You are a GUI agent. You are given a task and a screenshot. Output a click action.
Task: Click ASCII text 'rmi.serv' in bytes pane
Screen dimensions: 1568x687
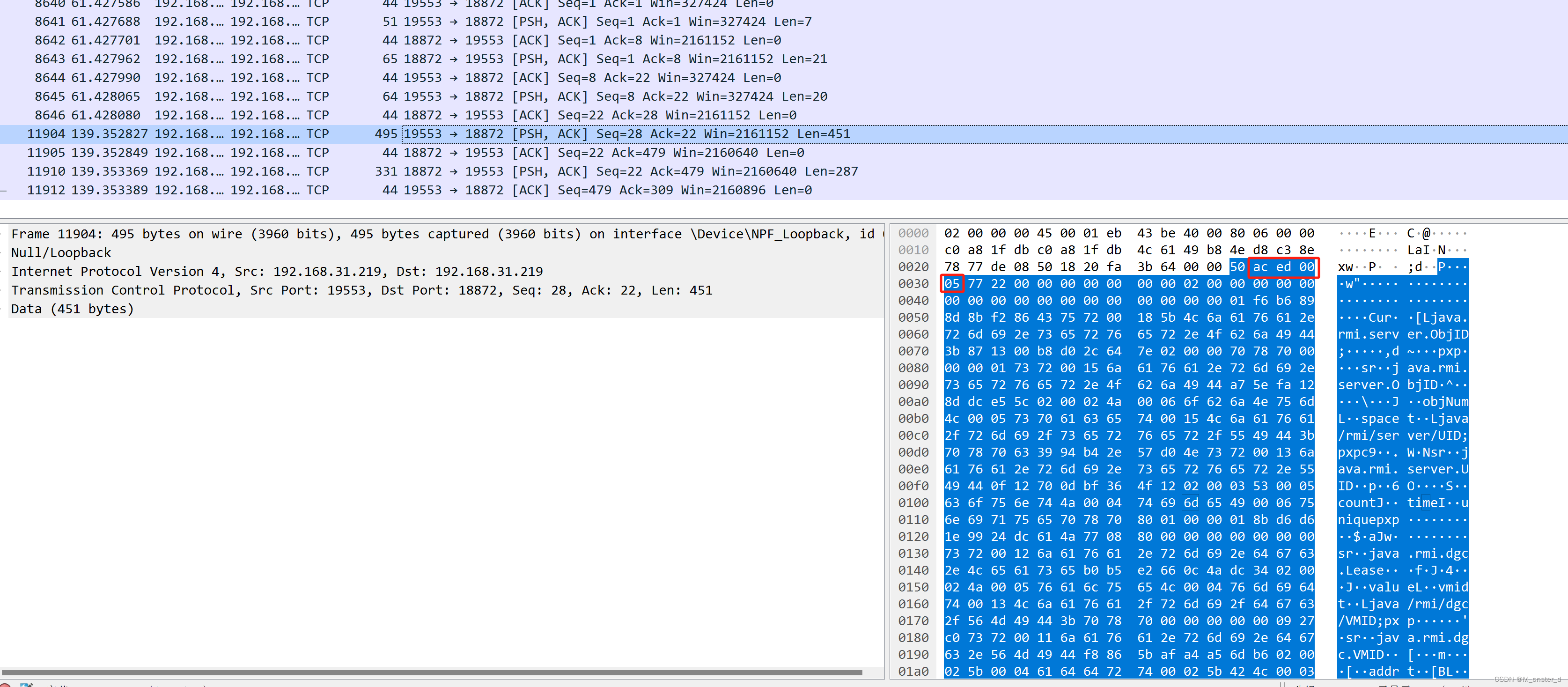pyautogui.click(x=1369, y=334)
